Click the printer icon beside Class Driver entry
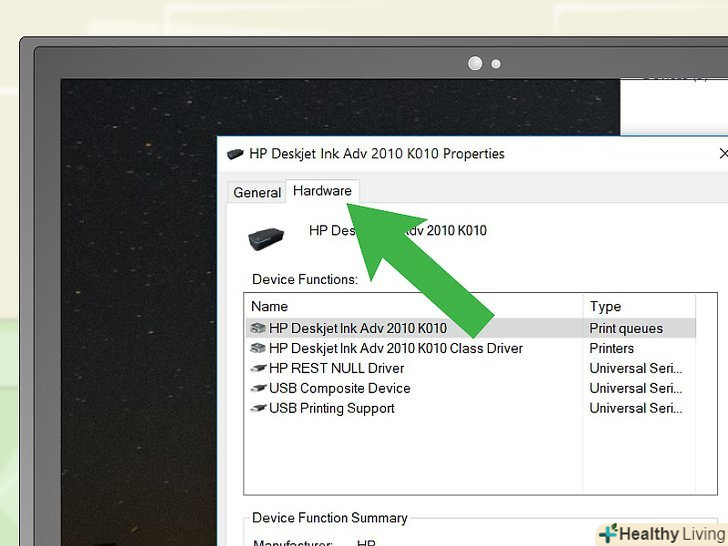The height and width of the screenshot is (546, 728). pyautogui.click(x=258, y=348)
